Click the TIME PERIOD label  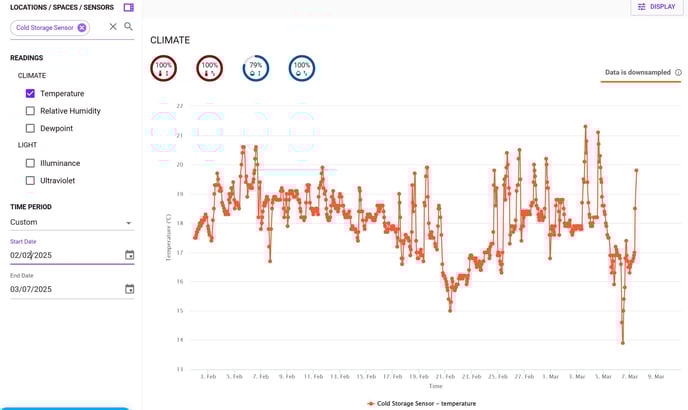click(x=31, y=207)
